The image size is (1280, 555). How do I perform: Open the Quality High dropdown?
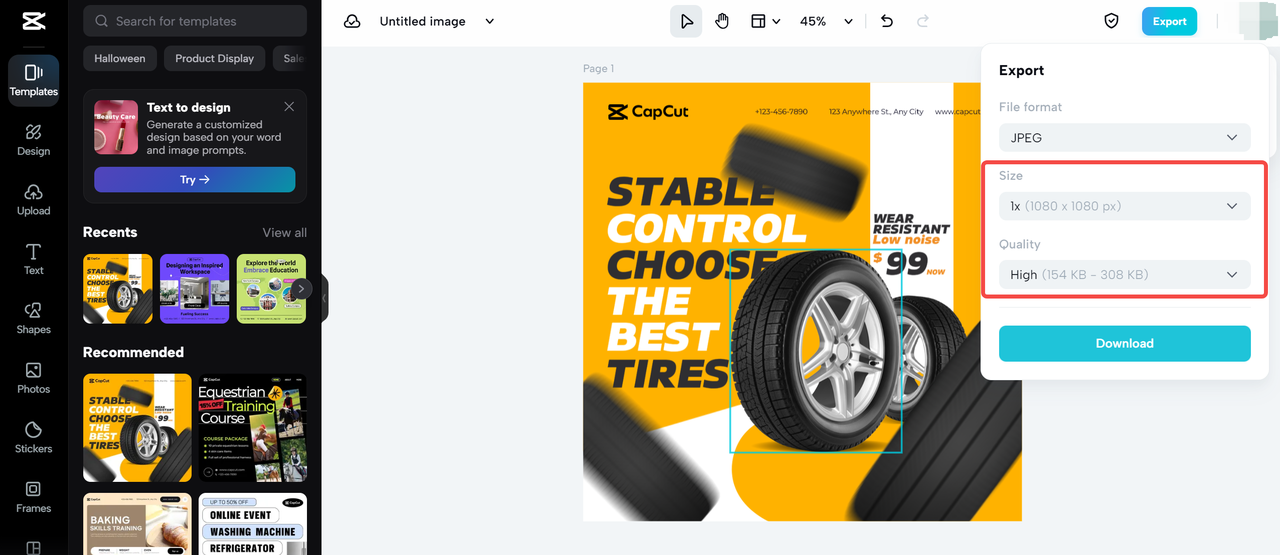click(1125, 274)
